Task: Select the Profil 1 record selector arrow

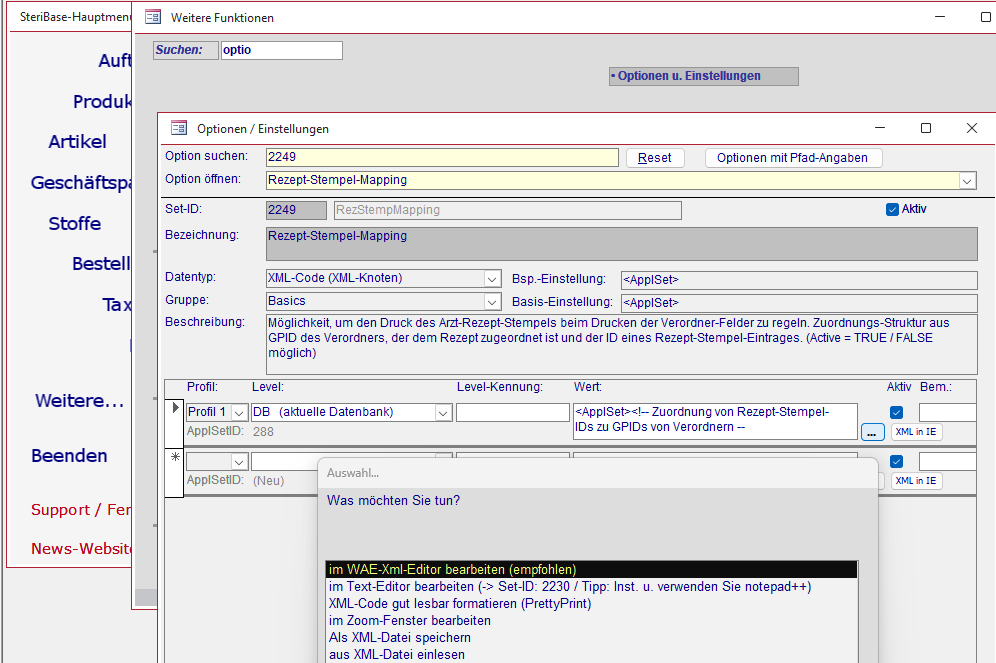Action: coord(175,408)
